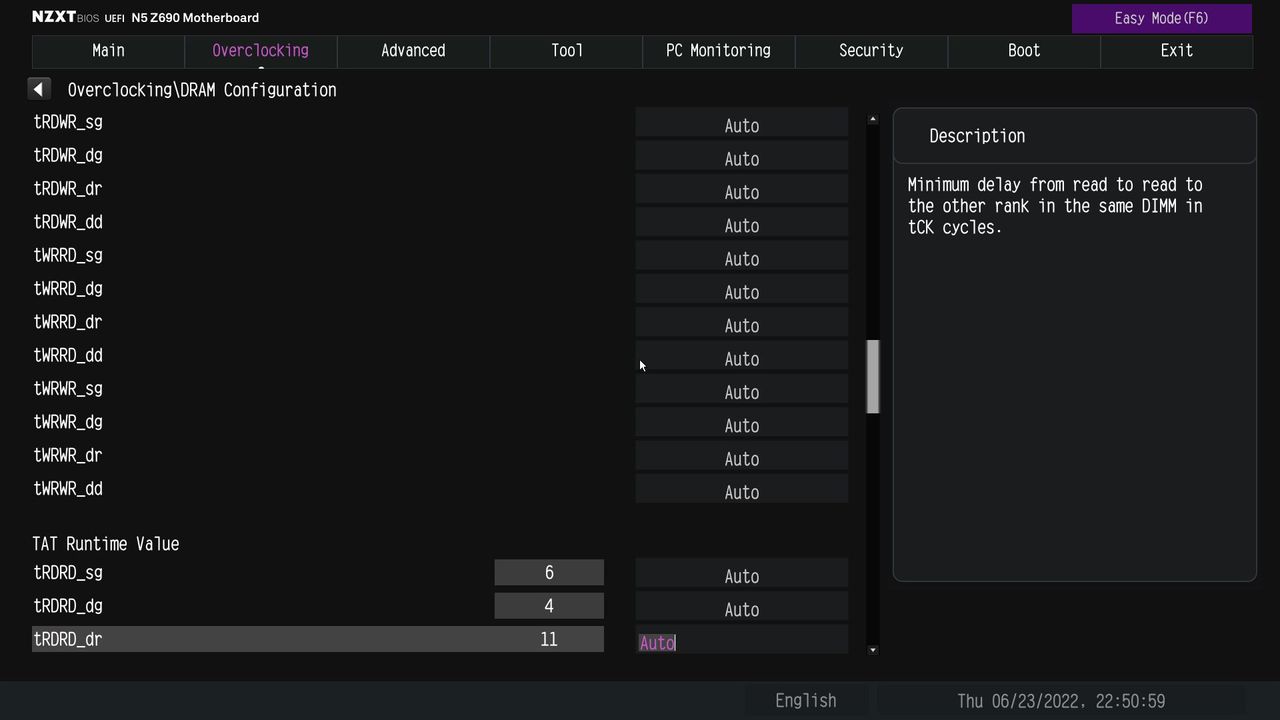
Task: Click the TAT Runtime Value heading
Action: (106, 544)
